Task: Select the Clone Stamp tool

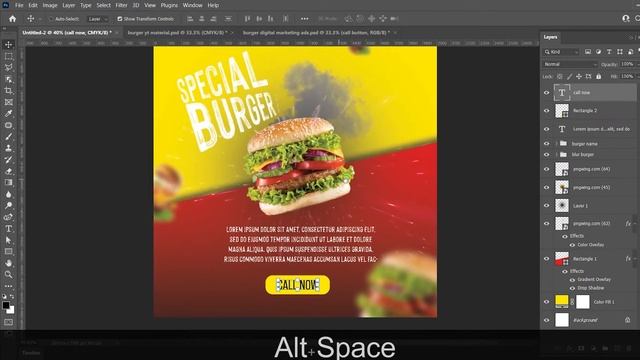Action: point(9,148)
